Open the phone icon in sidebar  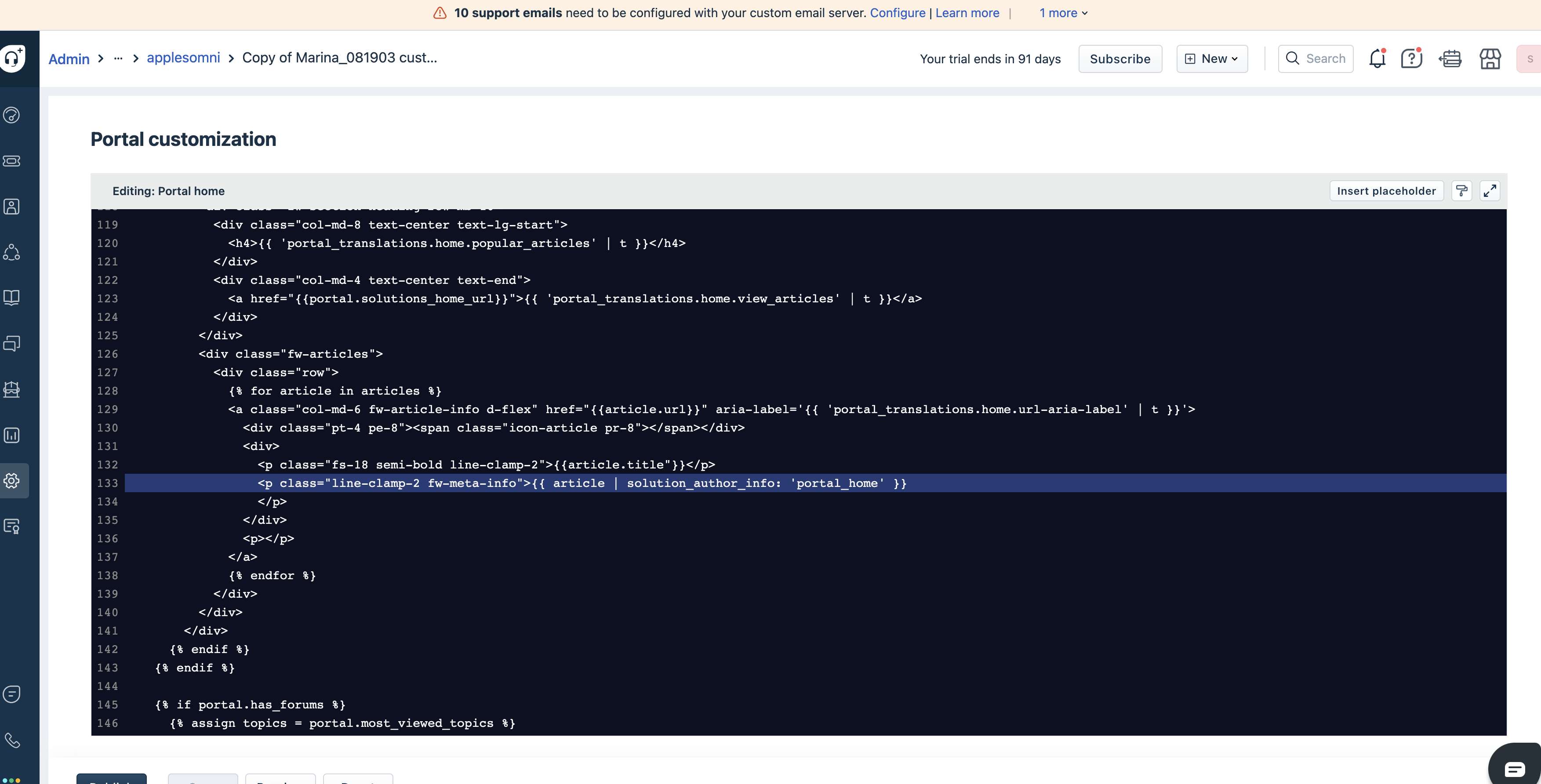click(x=12, y=740)
